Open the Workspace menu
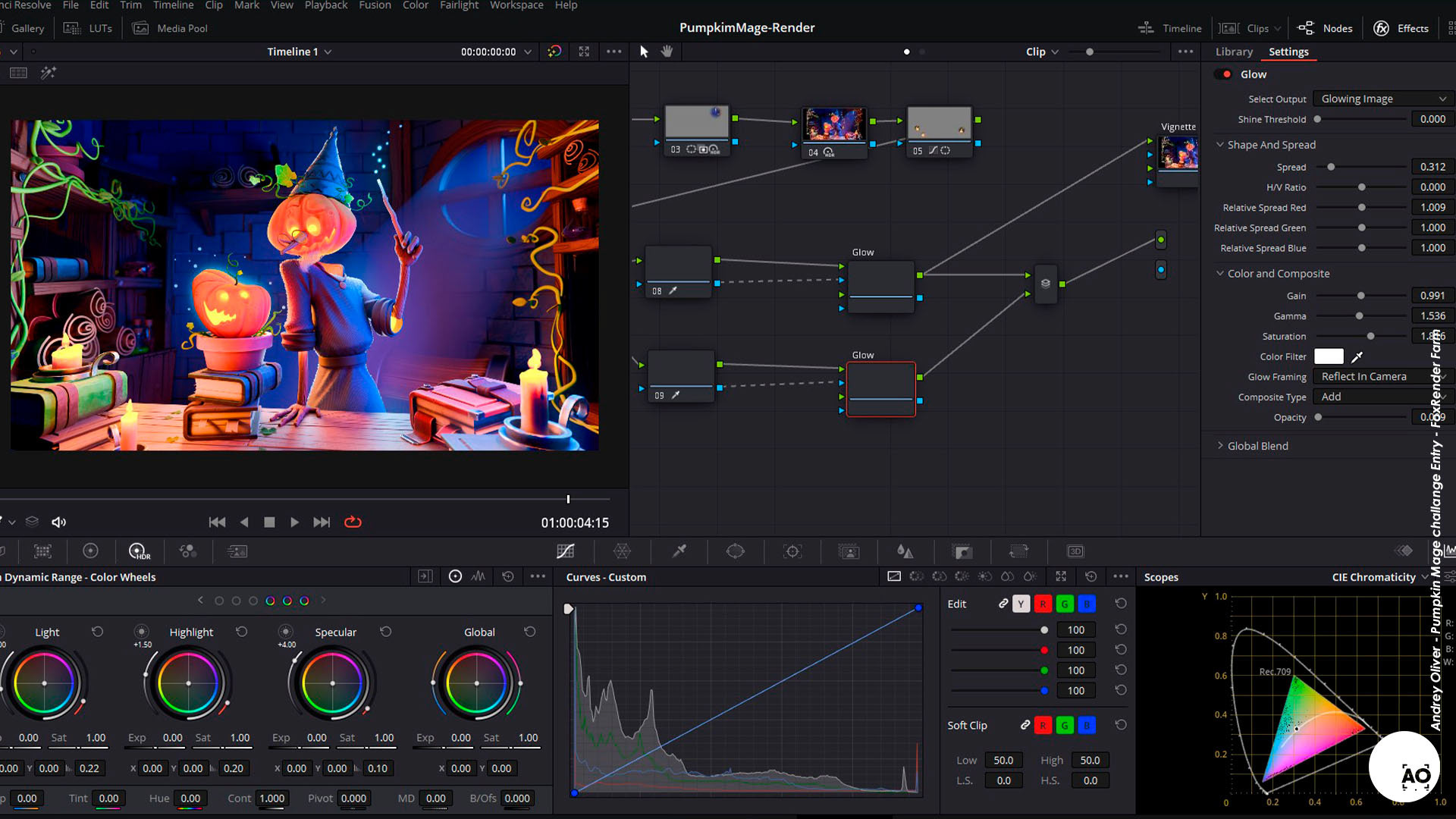 tap(516, 5)
